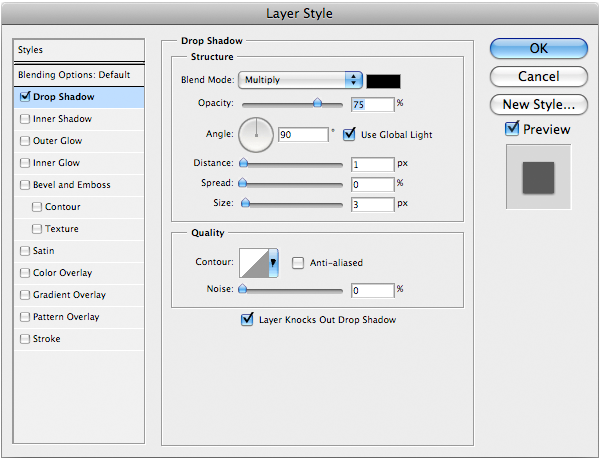The height and width of the screenshot is (460, 600).
Task: Click the angle dial control
Action: pos(256,133)
